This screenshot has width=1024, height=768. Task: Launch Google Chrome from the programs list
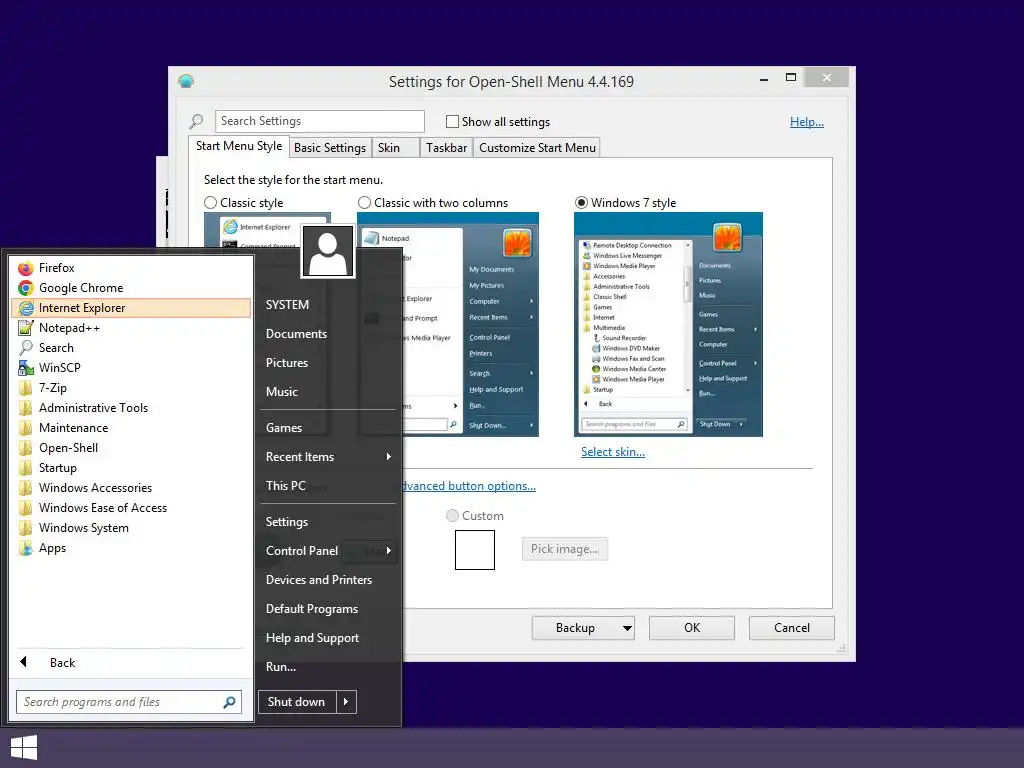tap(131, 288)
